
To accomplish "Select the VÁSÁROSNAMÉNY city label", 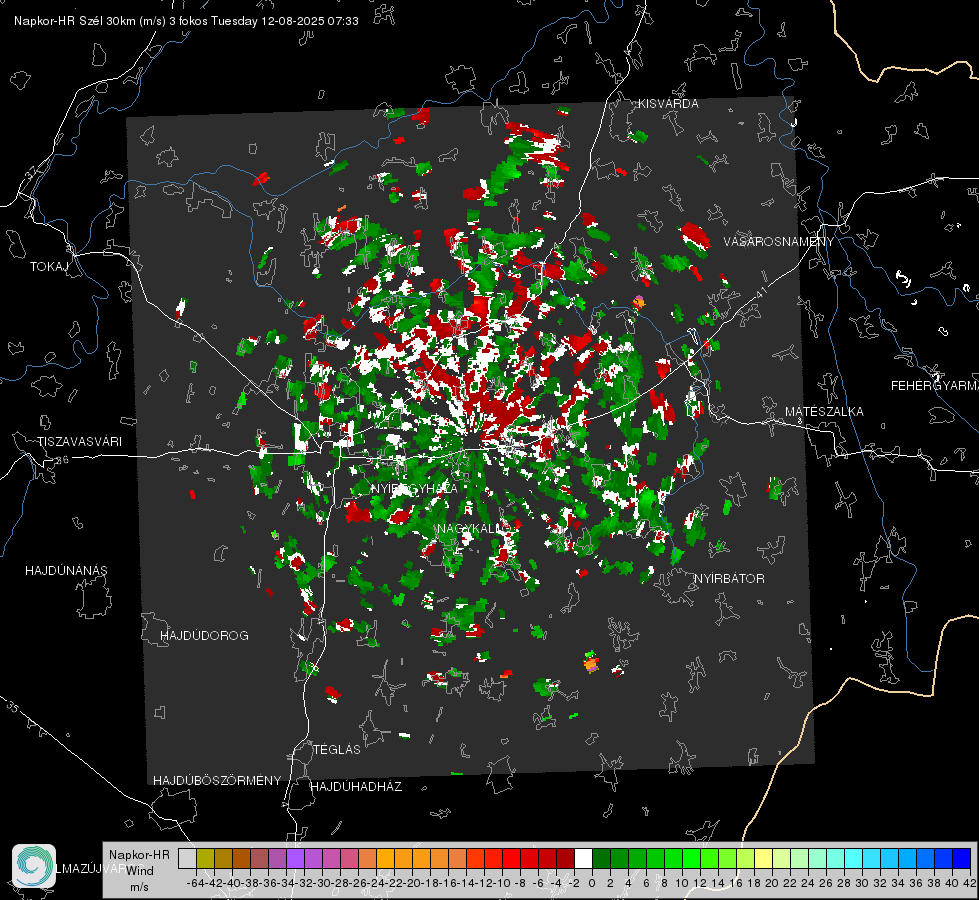I will [x=779, y=242].
